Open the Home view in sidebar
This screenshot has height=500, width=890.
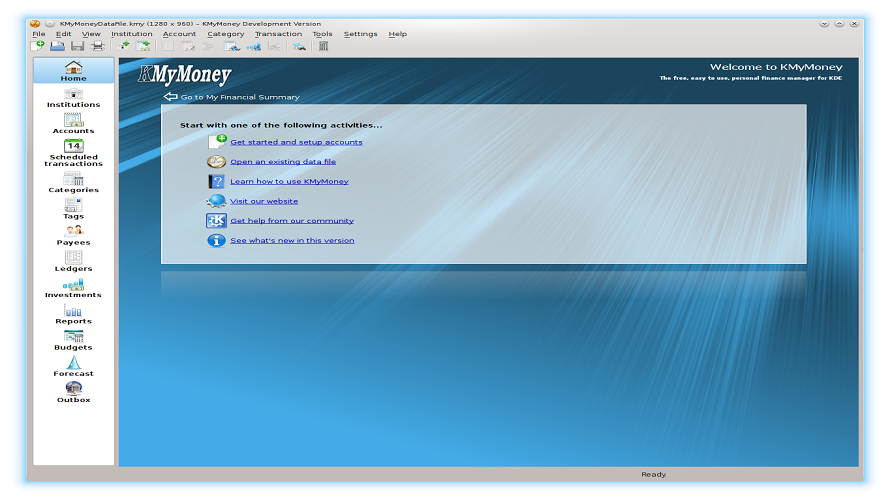[x=73, y=71]
